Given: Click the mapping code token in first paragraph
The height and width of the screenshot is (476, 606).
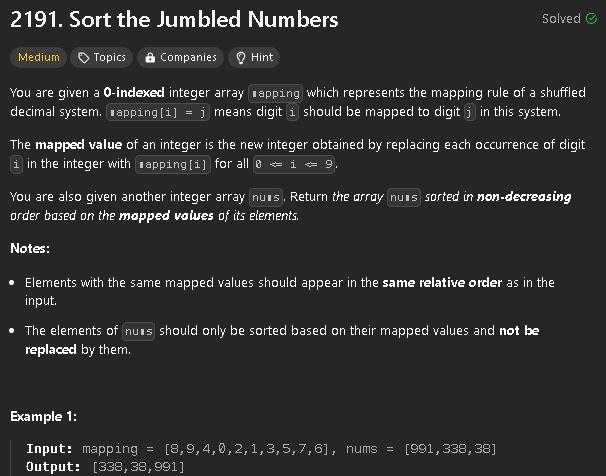Looking at the screenshot, I should [275, 93].
